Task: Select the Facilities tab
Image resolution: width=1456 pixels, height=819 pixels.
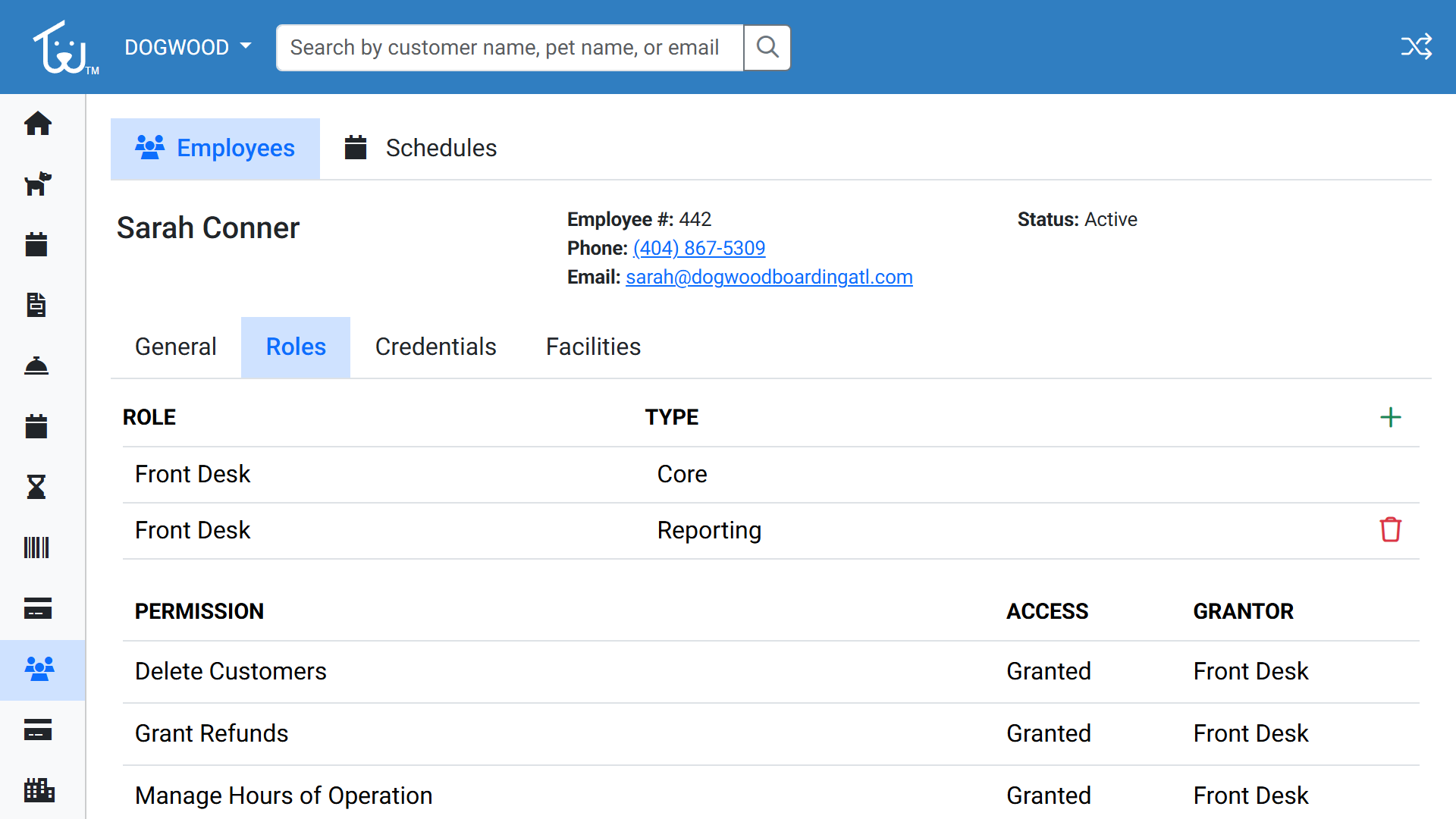Action: 593,347
